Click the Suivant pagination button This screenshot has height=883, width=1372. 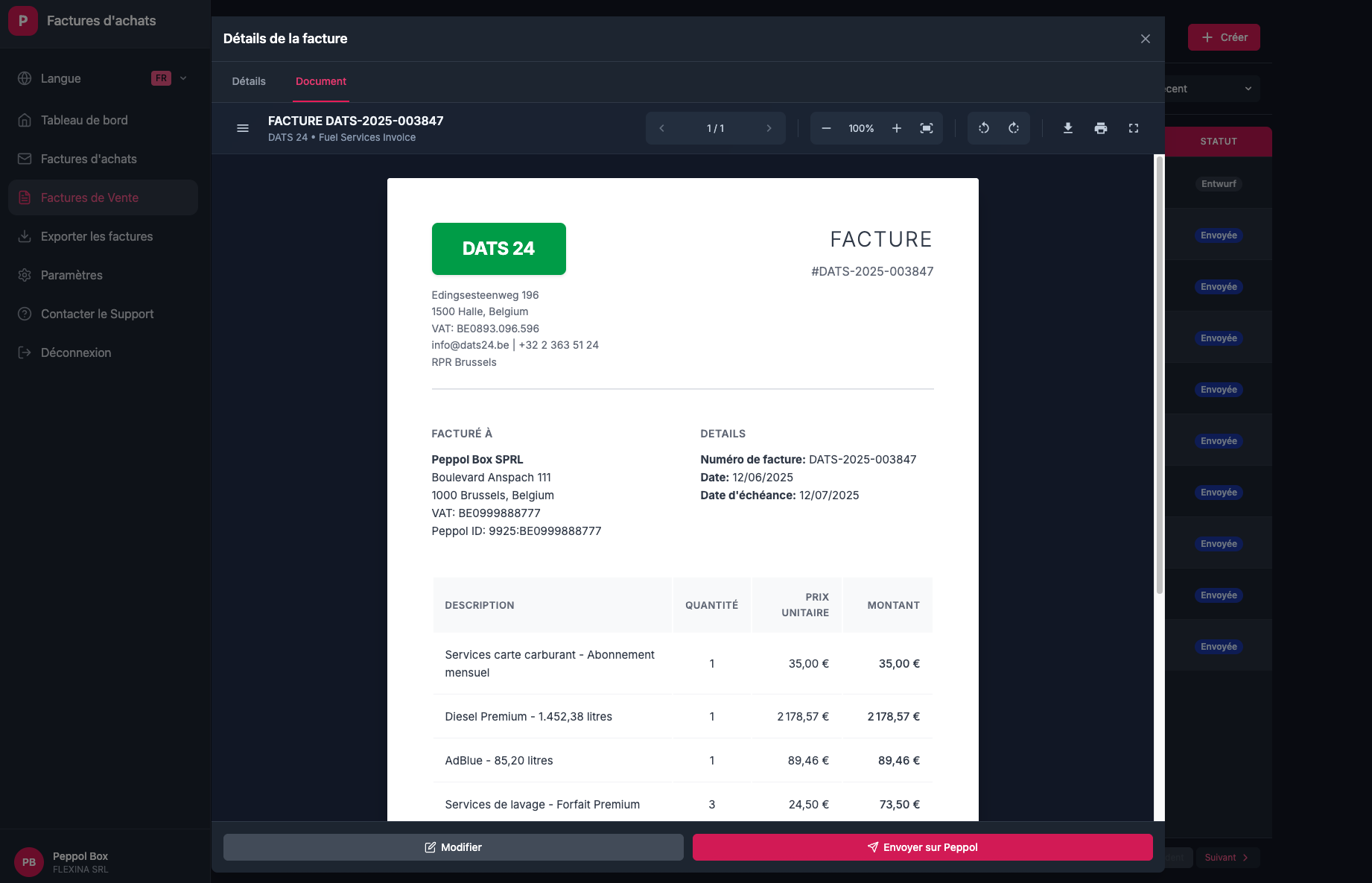[1228, 858]
